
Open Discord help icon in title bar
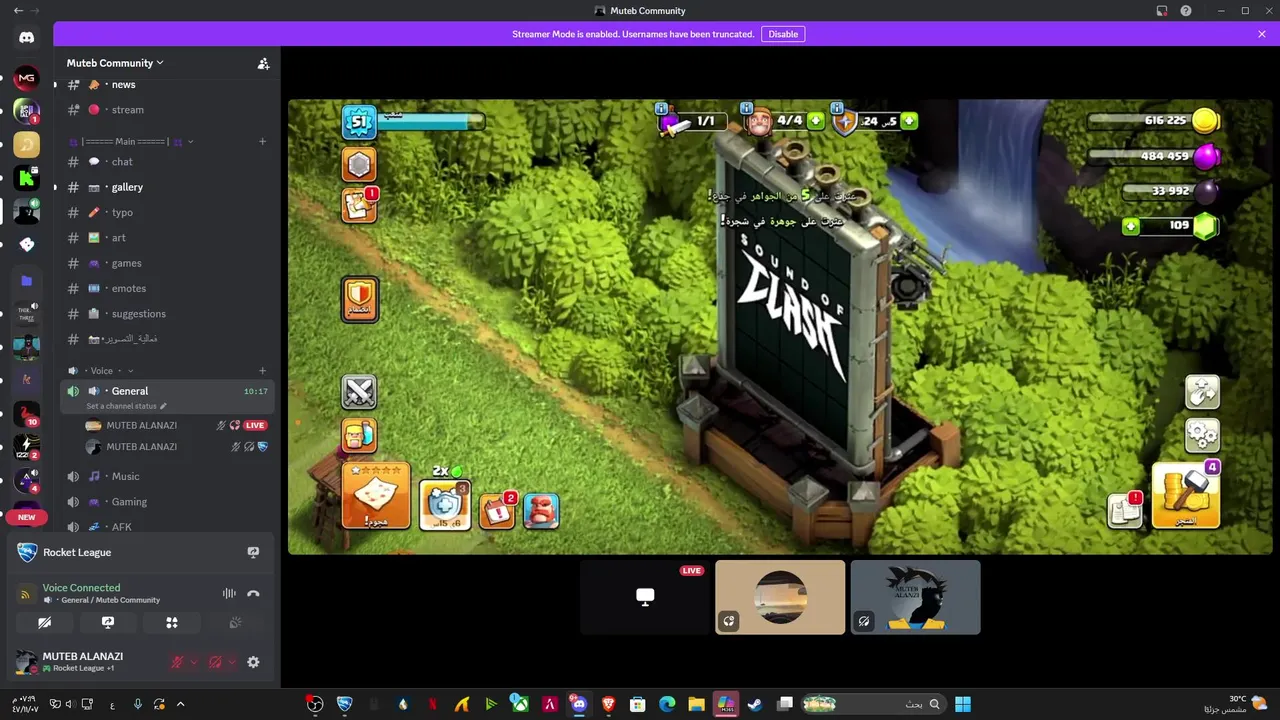[1186, 11]
